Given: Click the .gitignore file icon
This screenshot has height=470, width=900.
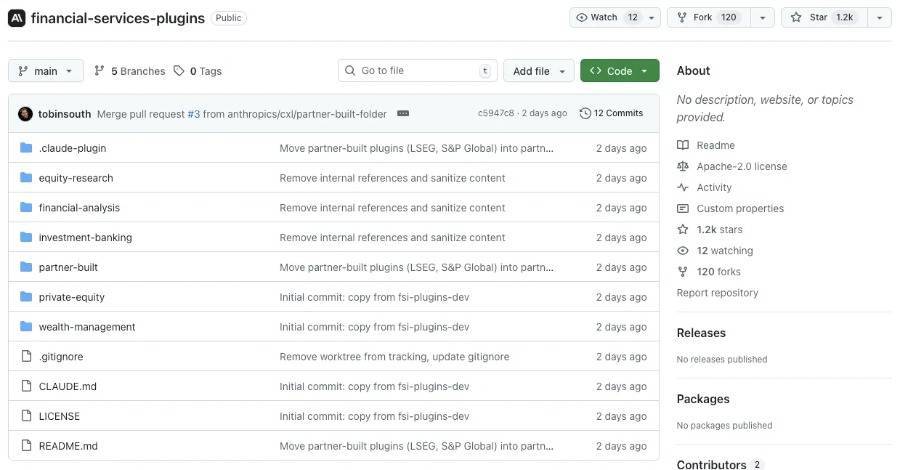Looking at the screenshot, I should click(27, 357).
